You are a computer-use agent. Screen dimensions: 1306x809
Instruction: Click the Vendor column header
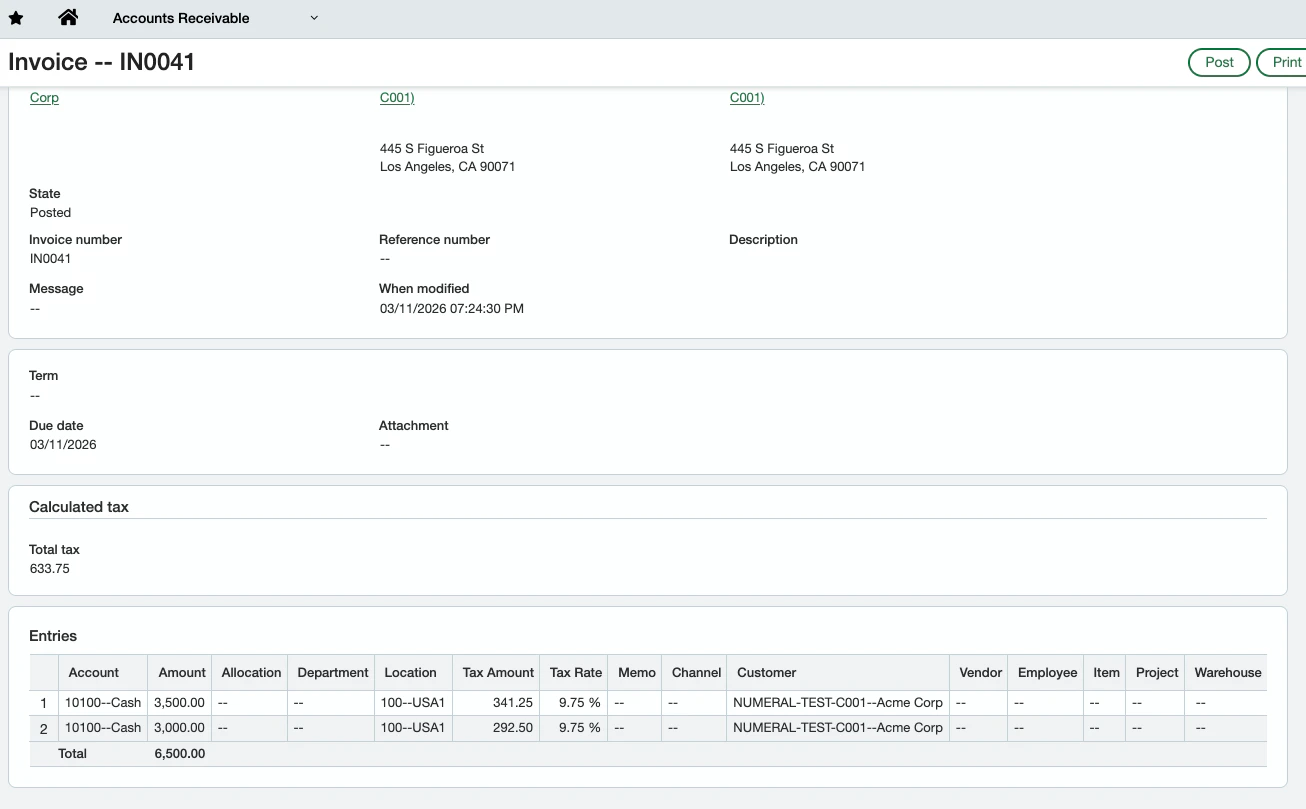click(980, 673)
